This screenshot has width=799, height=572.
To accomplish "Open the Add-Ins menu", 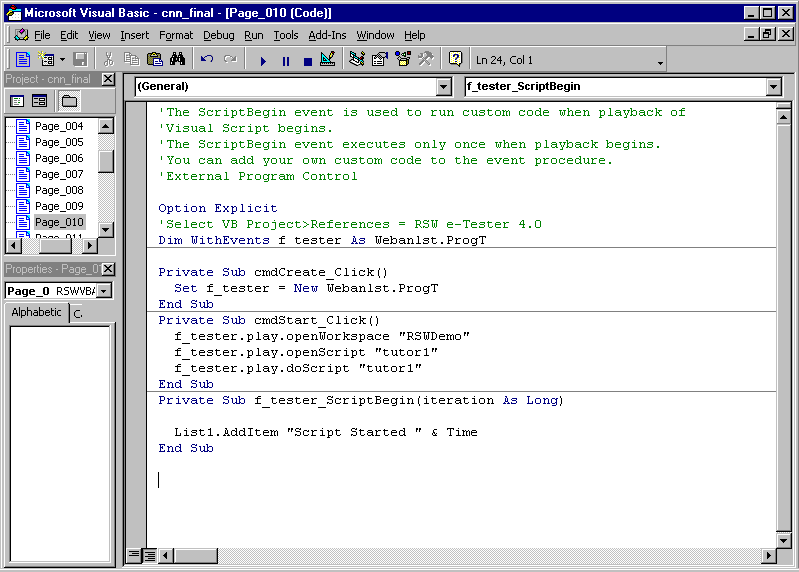I will point(327,35).
